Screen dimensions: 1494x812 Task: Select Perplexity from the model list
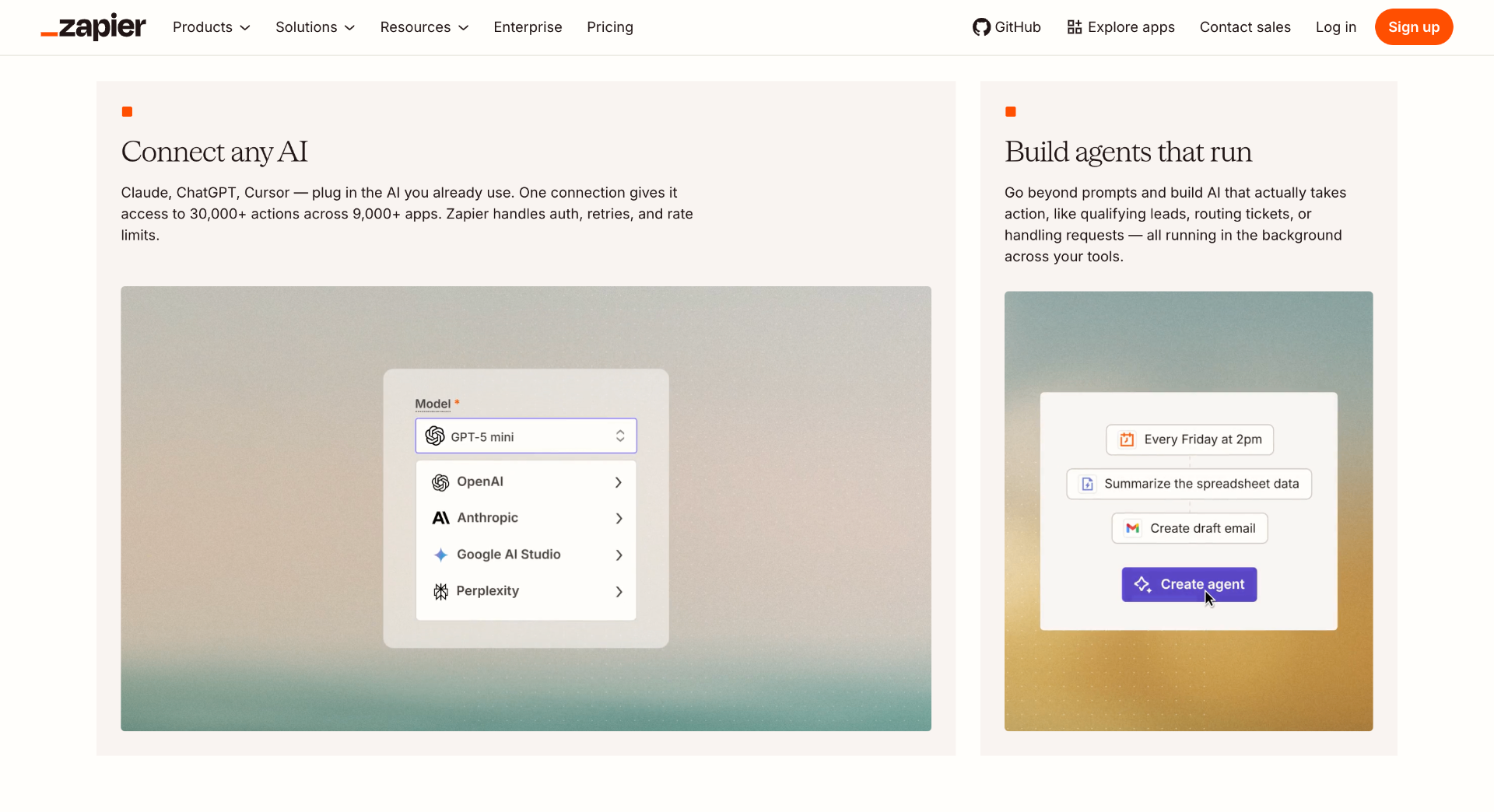pos(526,591)
